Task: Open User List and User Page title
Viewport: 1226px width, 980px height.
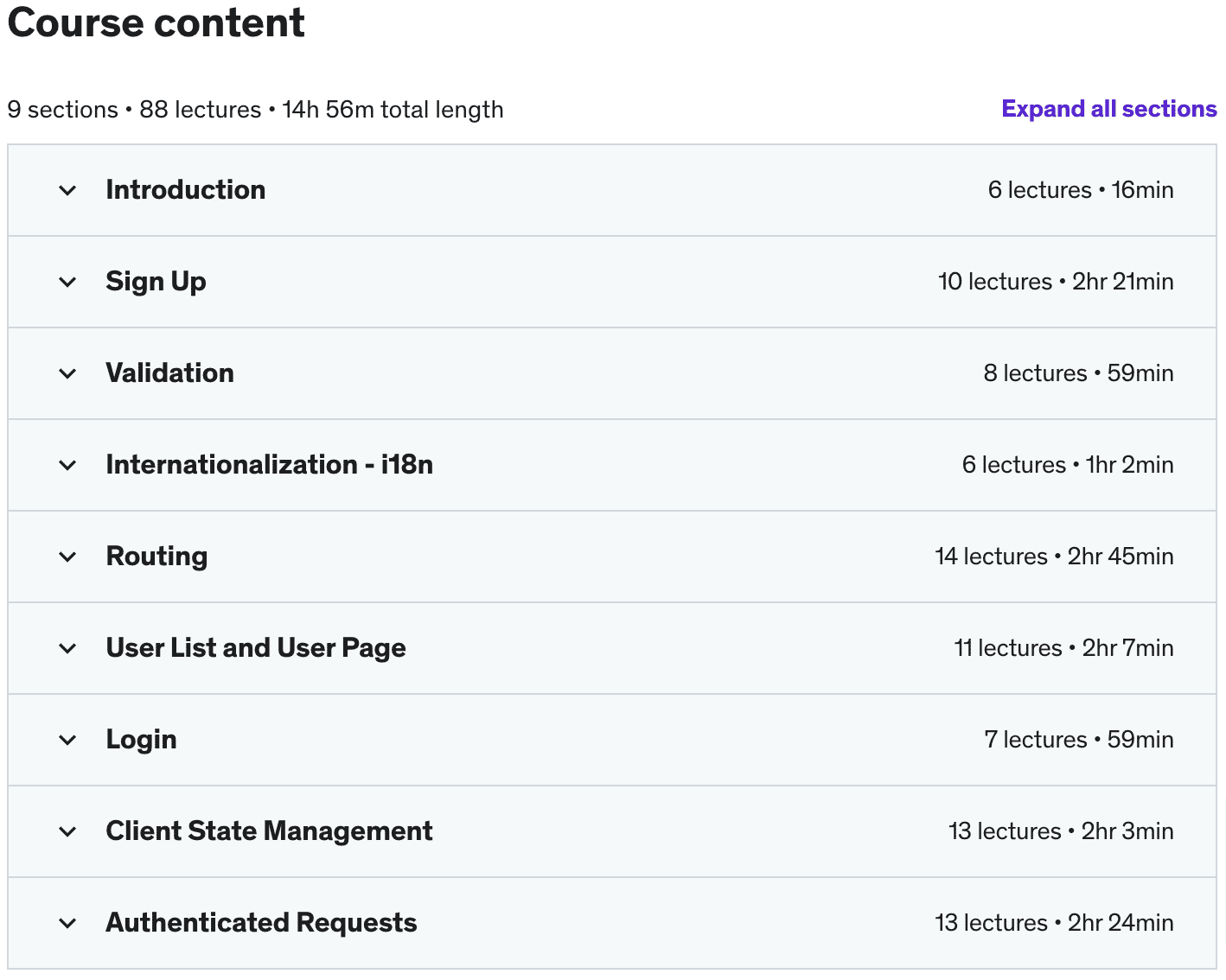Action: click(255, 648)
